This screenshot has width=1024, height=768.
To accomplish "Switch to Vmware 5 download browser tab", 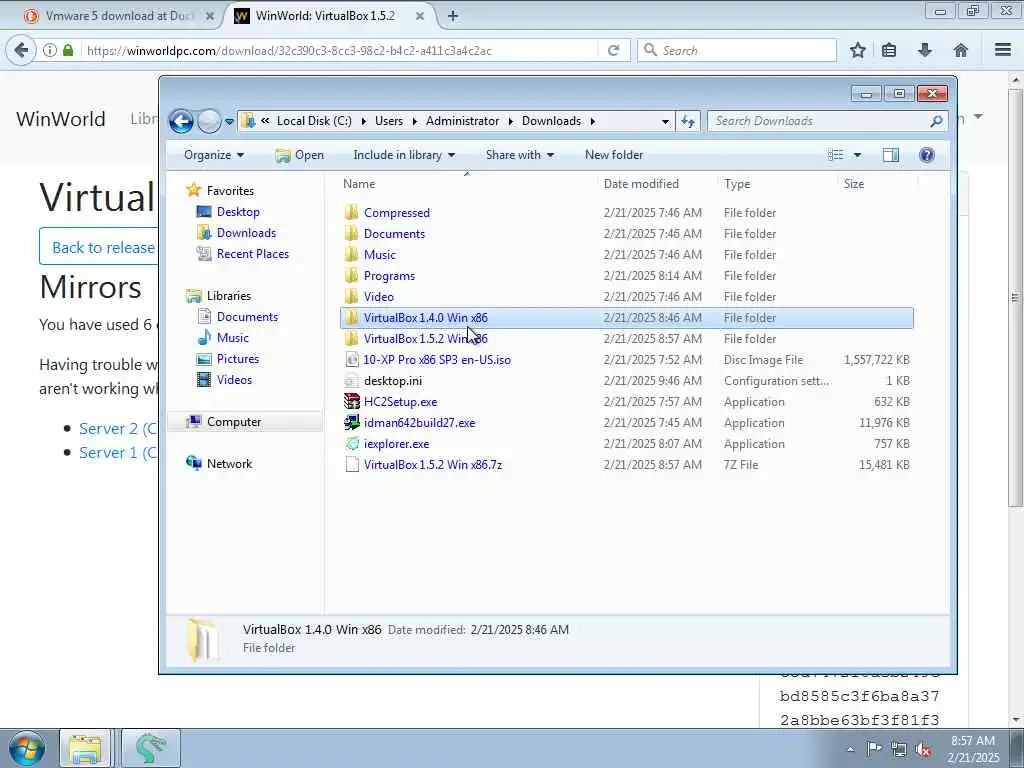I will [120, 16].
